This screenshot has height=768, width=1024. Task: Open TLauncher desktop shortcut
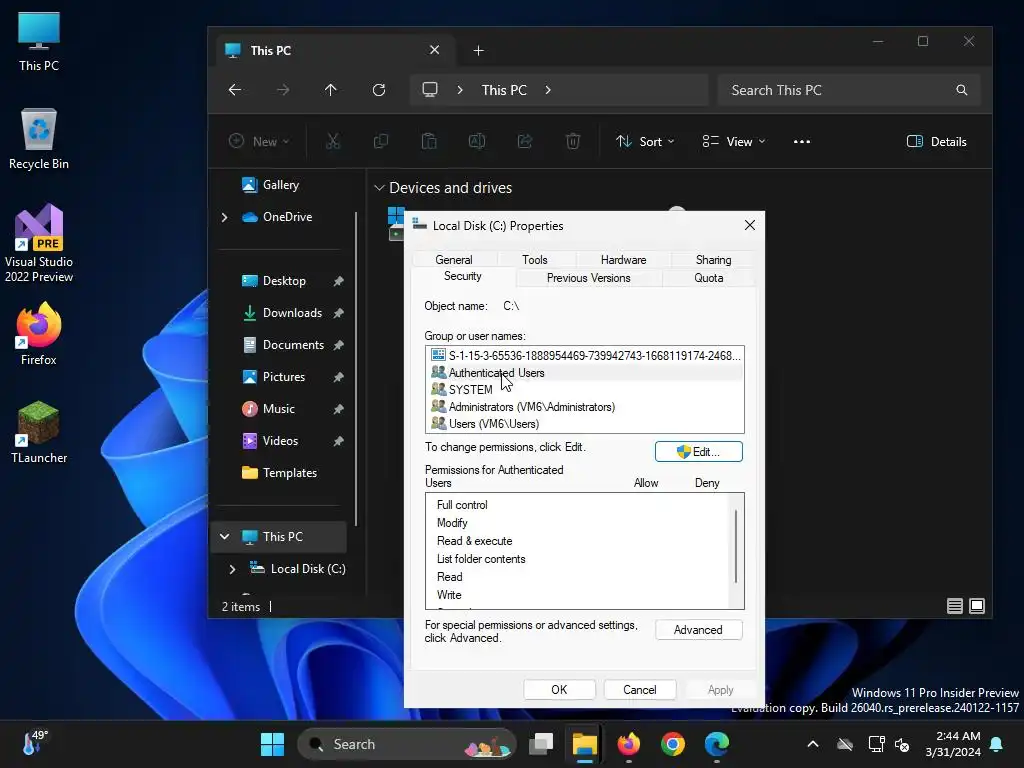[39, 432]
